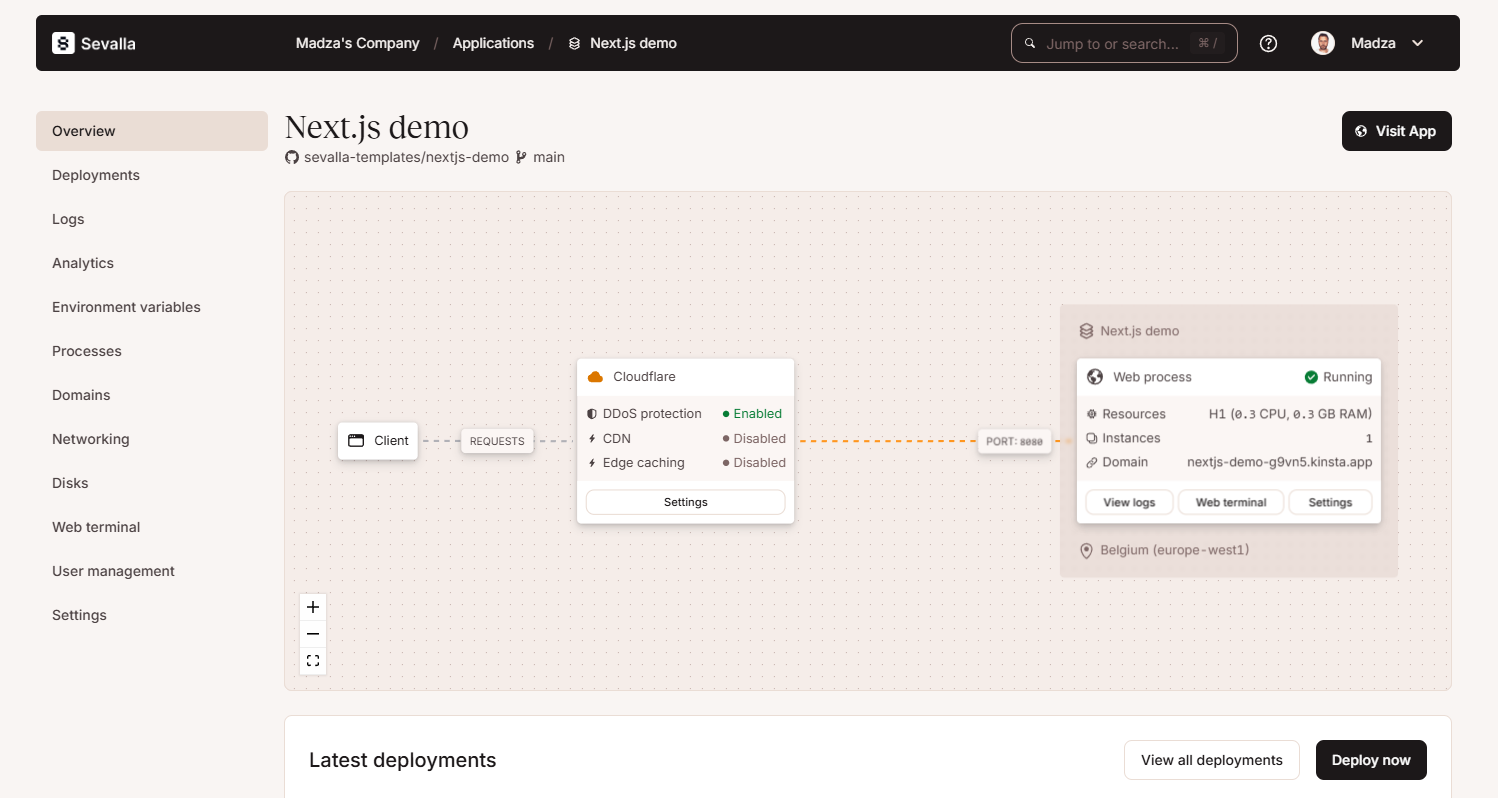Click the Web process globe icon
The height and width of the screenshot is (798, 1498).
pos(1095,377)
